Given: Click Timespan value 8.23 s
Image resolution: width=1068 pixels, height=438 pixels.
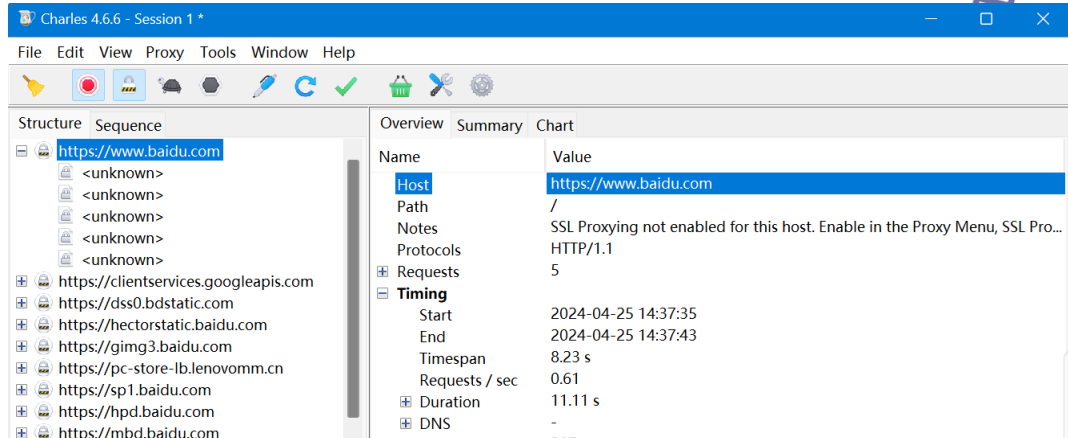Looking at the screenshot, I should pos(571,358).
